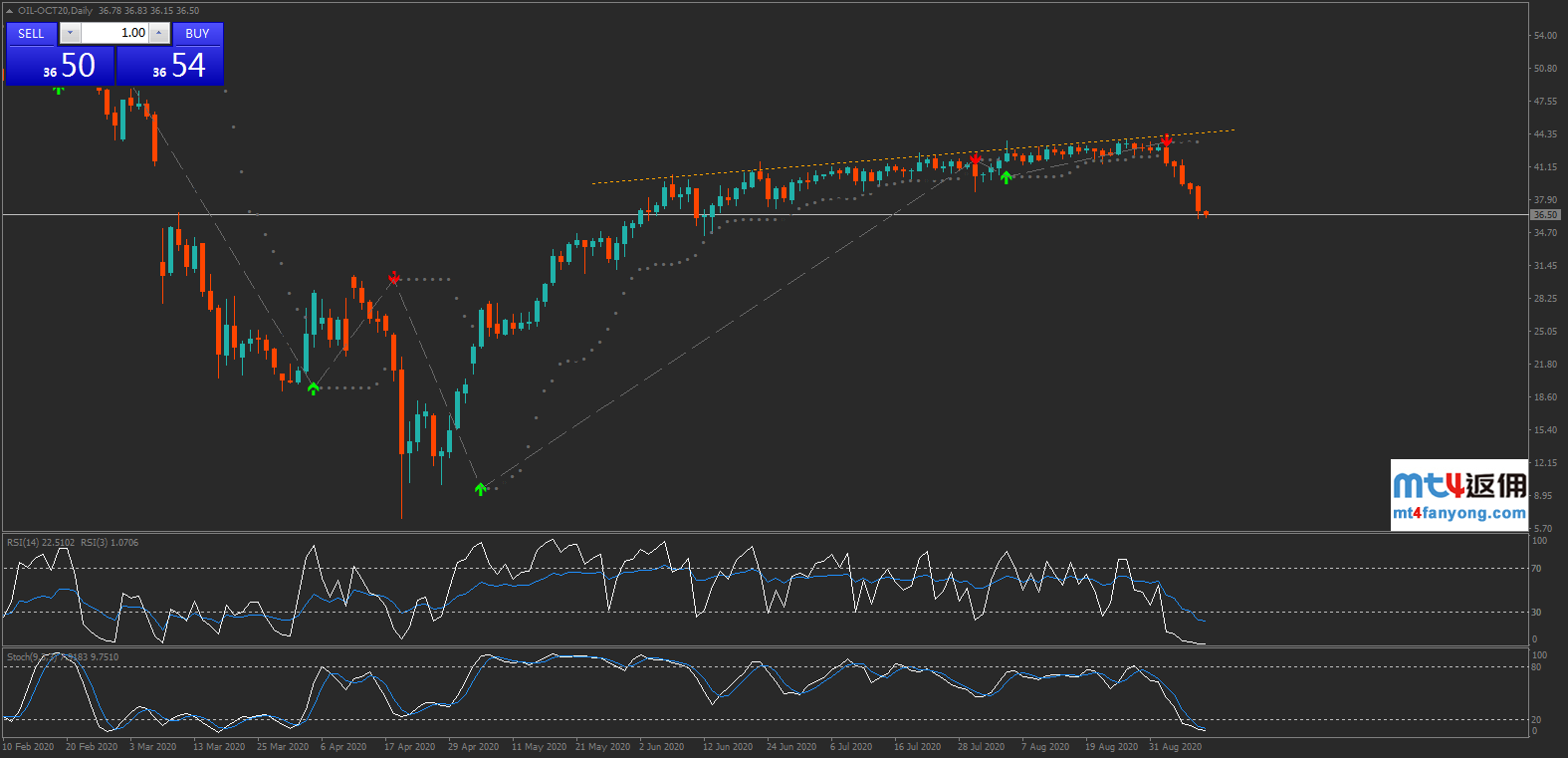Select the red down arrow near 17 Apr 2020

point(394,278)
